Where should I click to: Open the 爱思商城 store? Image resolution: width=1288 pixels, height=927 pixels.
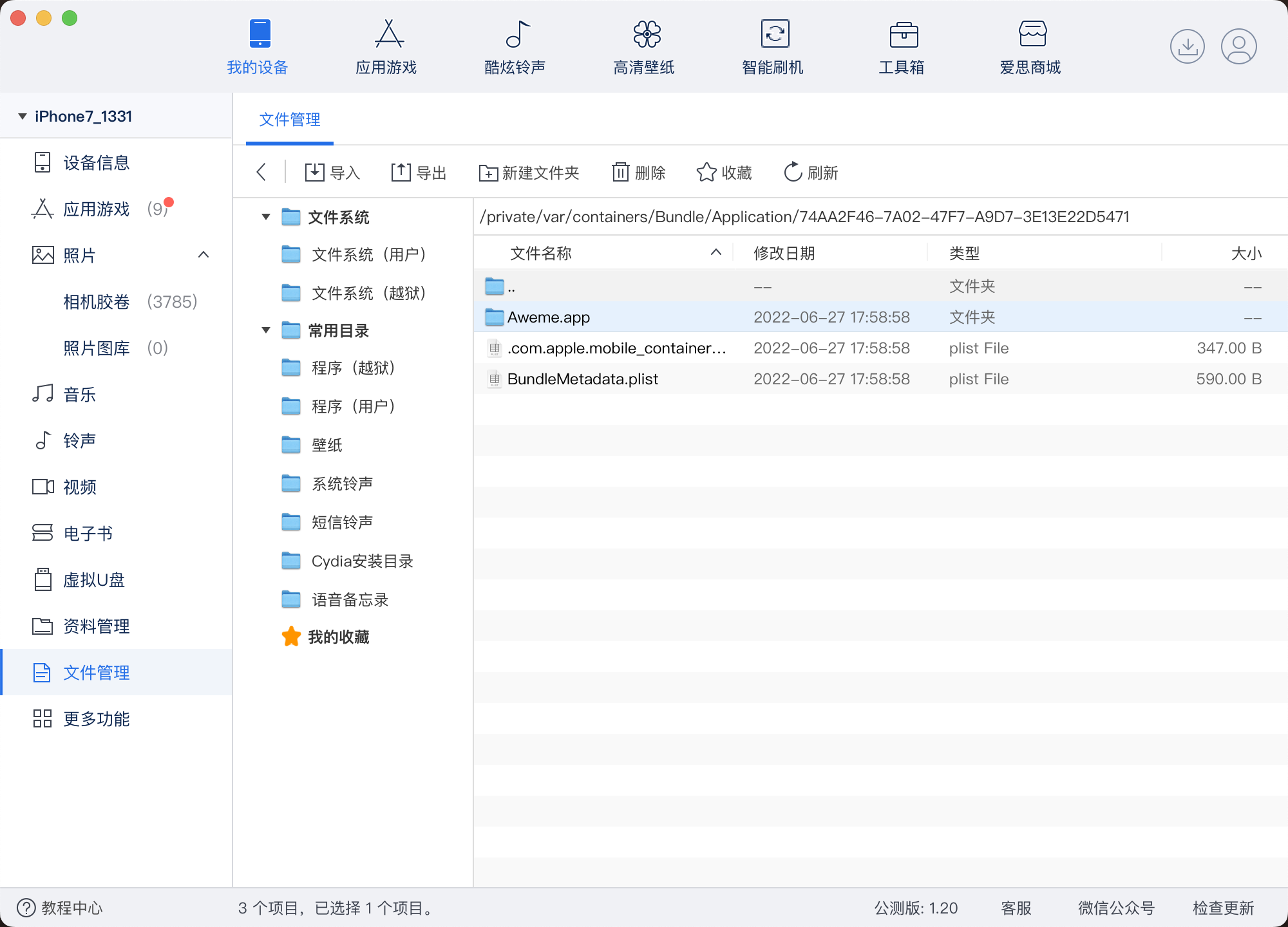click(x=1030, y=48)
